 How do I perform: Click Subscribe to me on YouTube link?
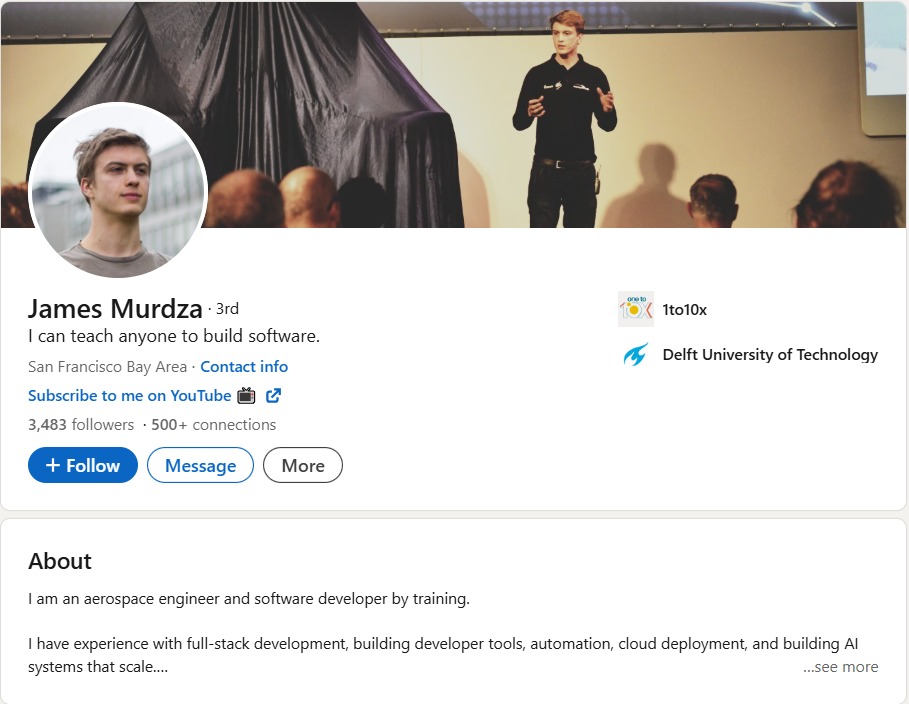click(x=129, y=395)
